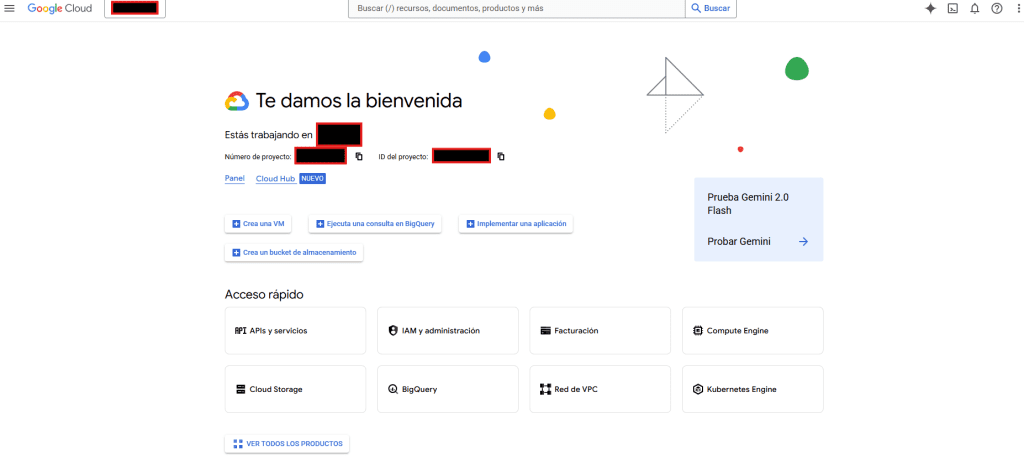Click the Red de VPC network icon
1024x466 pixels.
click(545, 390)
